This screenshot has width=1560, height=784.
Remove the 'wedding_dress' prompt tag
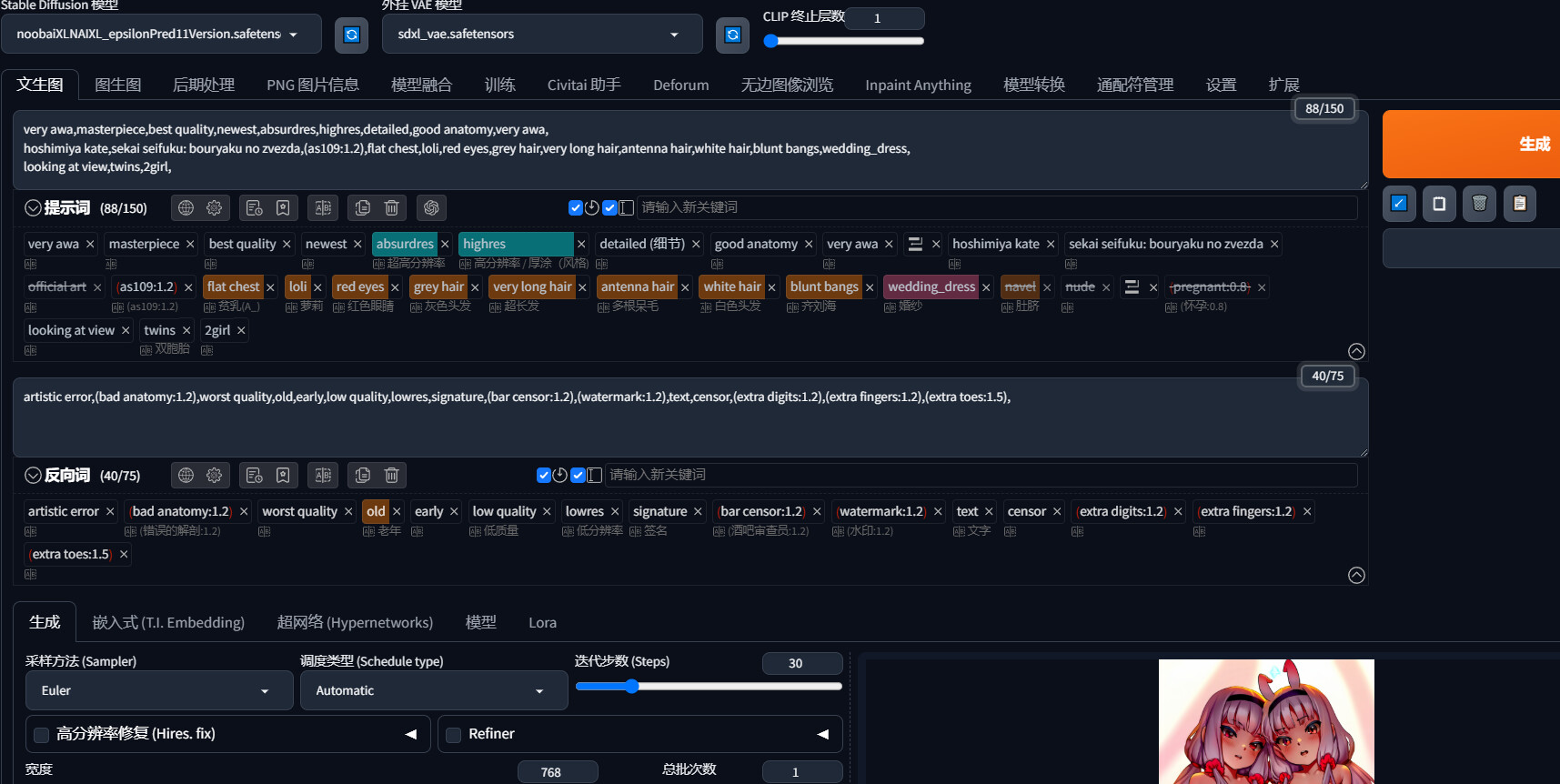point(986,287)
